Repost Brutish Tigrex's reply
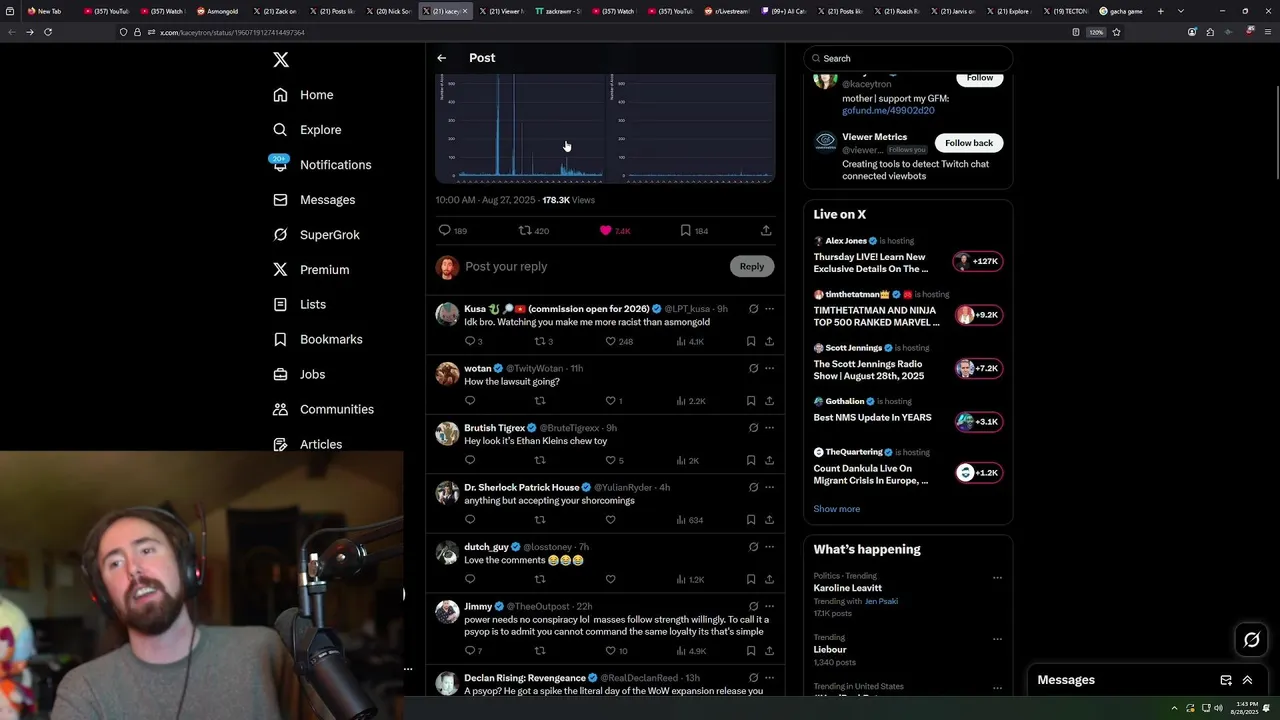This screenshot has height=720, width=1280. [x=540, y=460]
